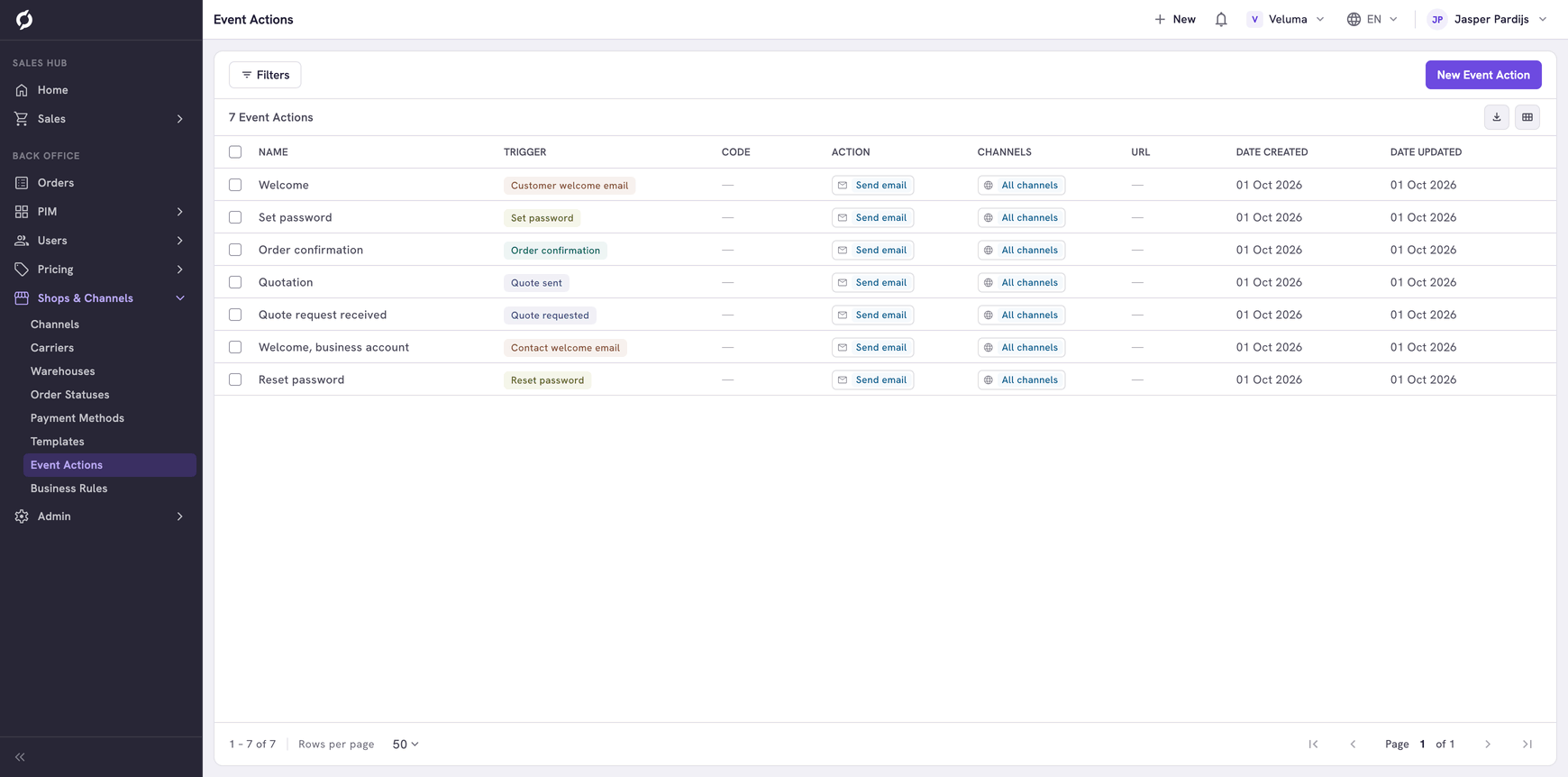Expand the Users menu chevron

pos(180,241)
